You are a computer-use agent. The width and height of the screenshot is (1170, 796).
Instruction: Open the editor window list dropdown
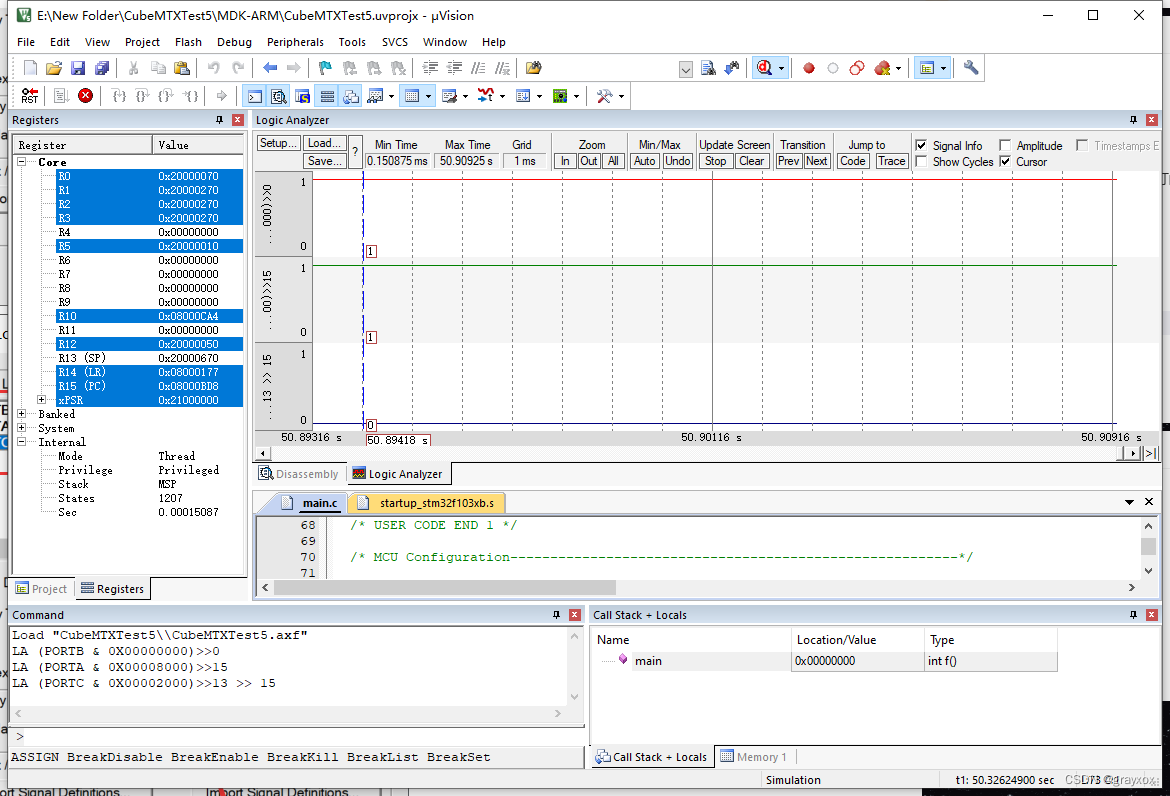pyautogui.click(x=1129, y=502)
